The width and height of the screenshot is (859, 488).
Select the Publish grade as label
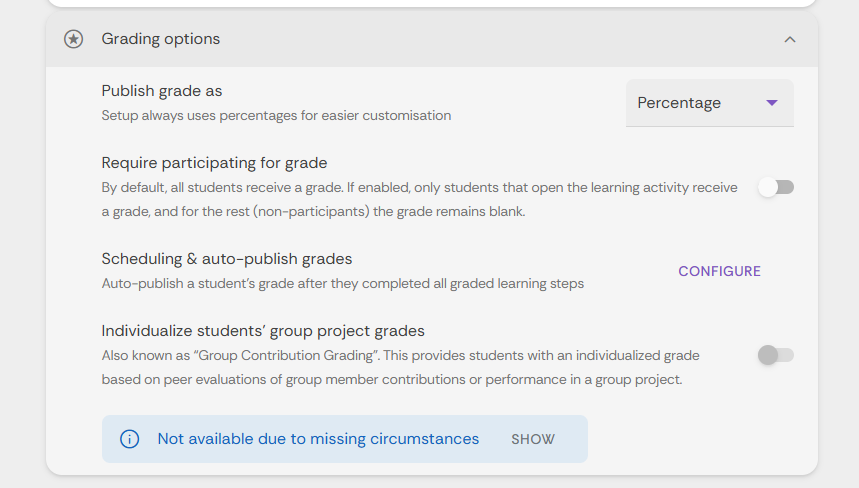coord(162,91)
